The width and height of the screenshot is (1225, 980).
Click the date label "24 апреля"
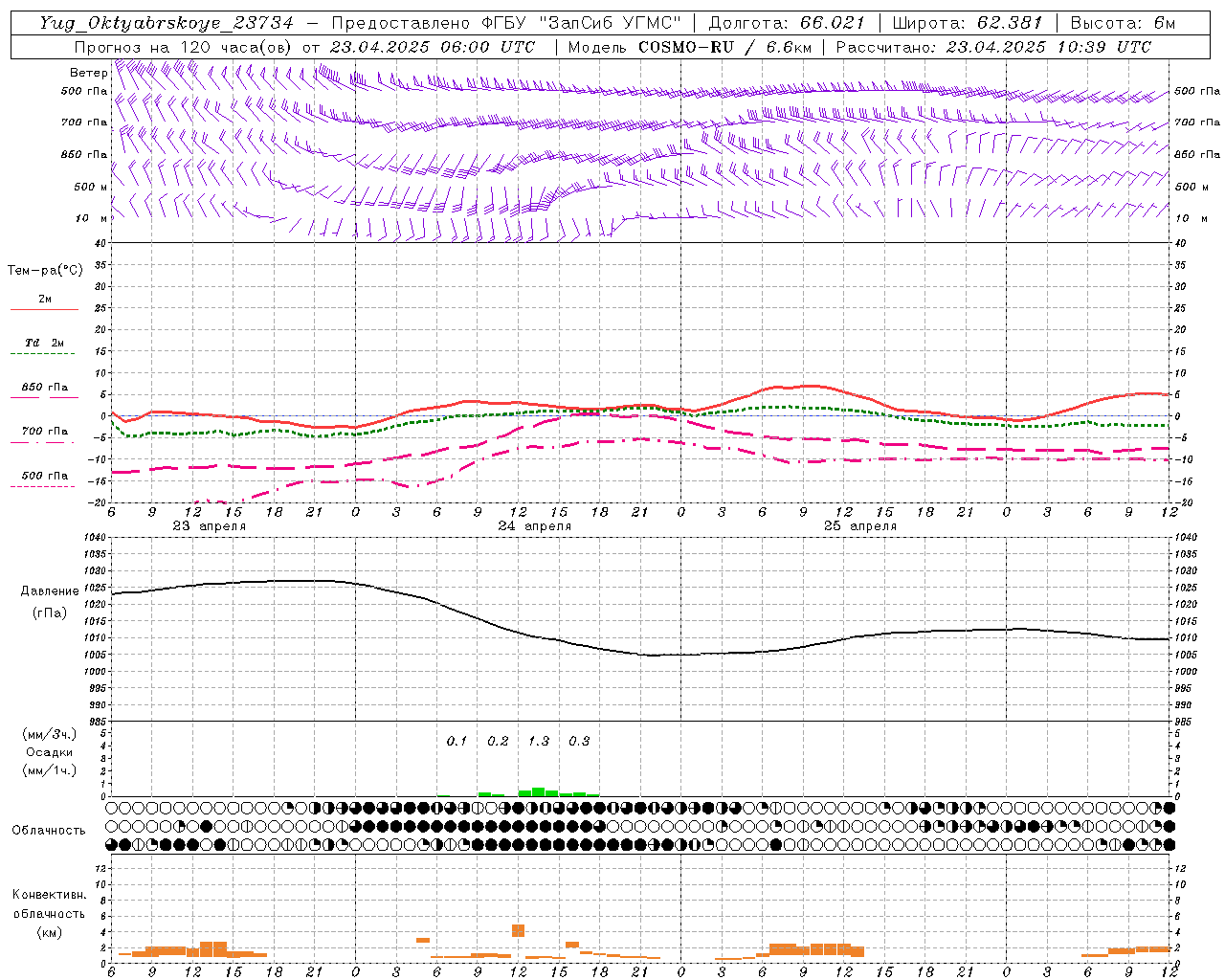(x=534, y=526)
